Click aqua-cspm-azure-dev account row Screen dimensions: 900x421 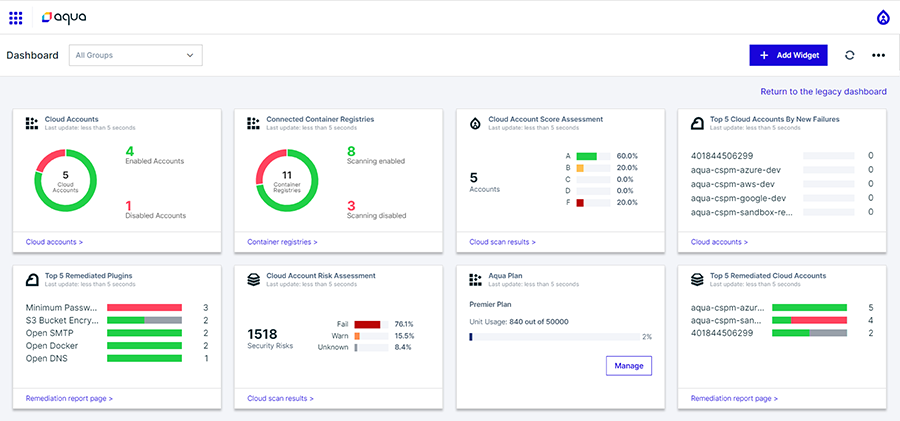pyautogui.click(x=782, y=170)
